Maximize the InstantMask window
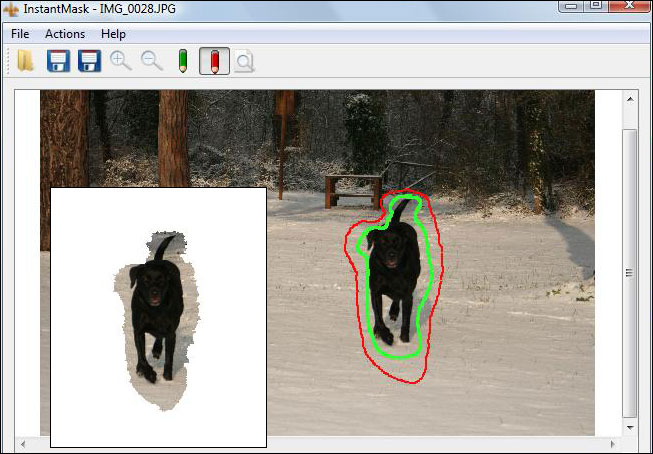The height and width of the screenshot is (454, 653). [596, 7]
